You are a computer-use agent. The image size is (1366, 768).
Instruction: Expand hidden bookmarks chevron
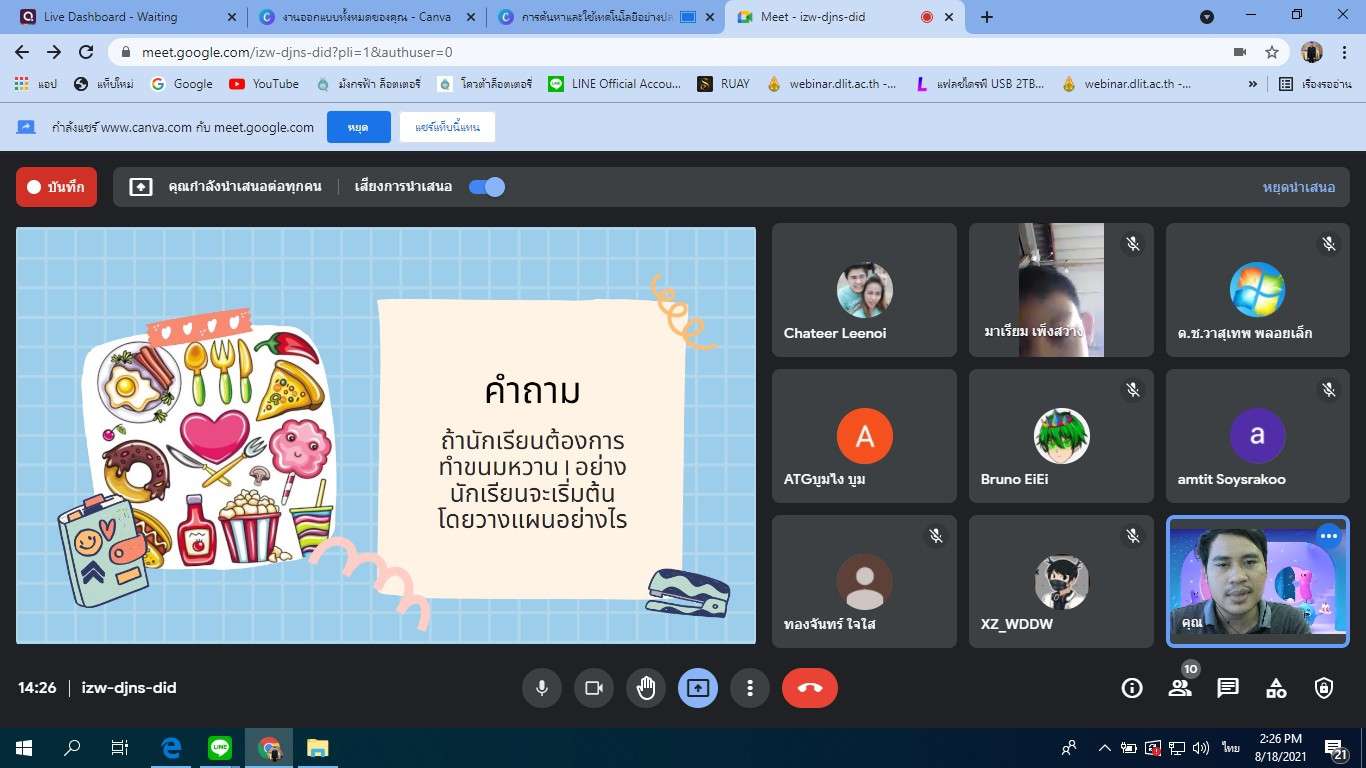[x=1252, y=84]
